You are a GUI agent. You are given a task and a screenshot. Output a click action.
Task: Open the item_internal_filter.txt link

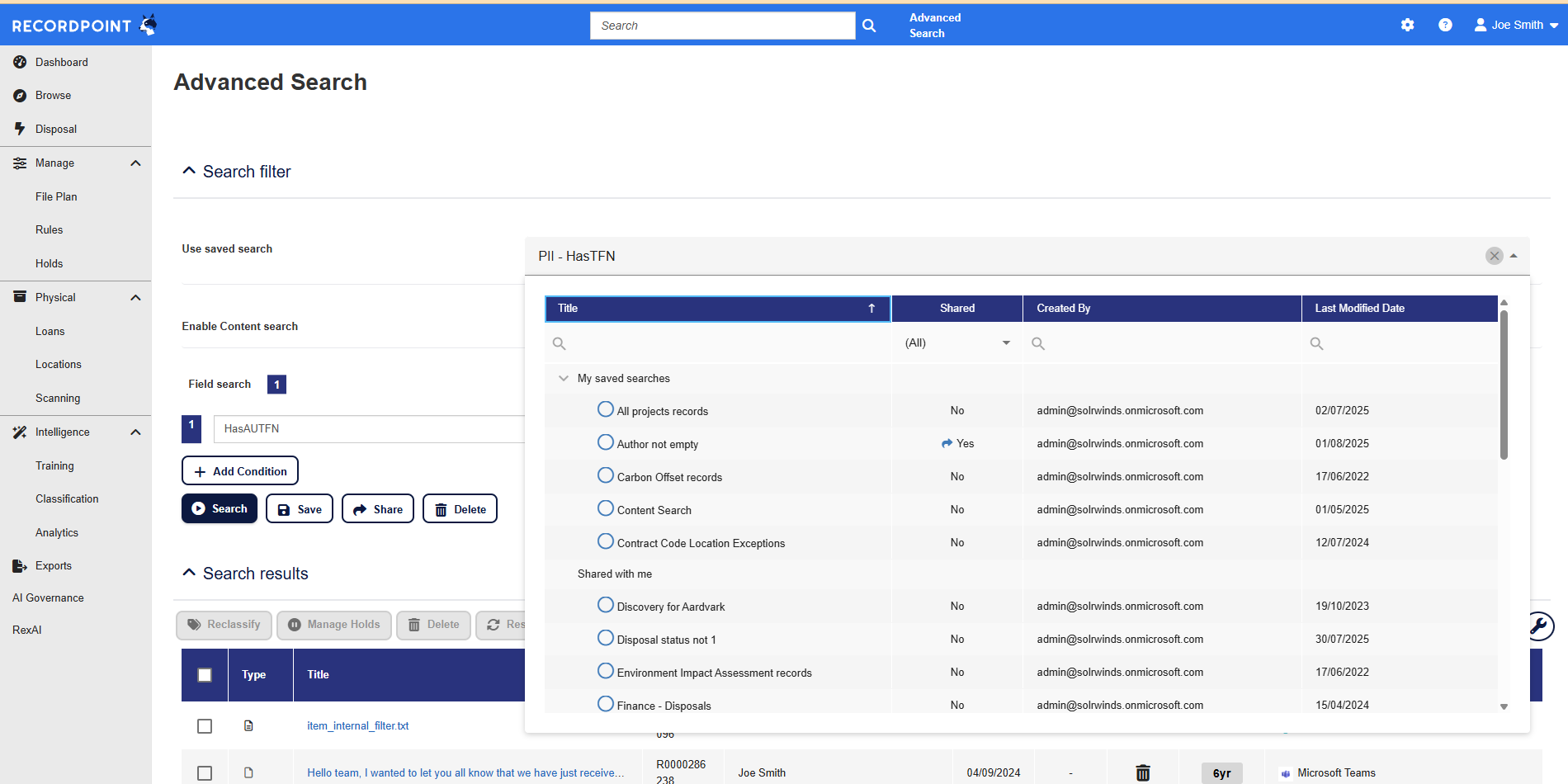click(357, 726)
